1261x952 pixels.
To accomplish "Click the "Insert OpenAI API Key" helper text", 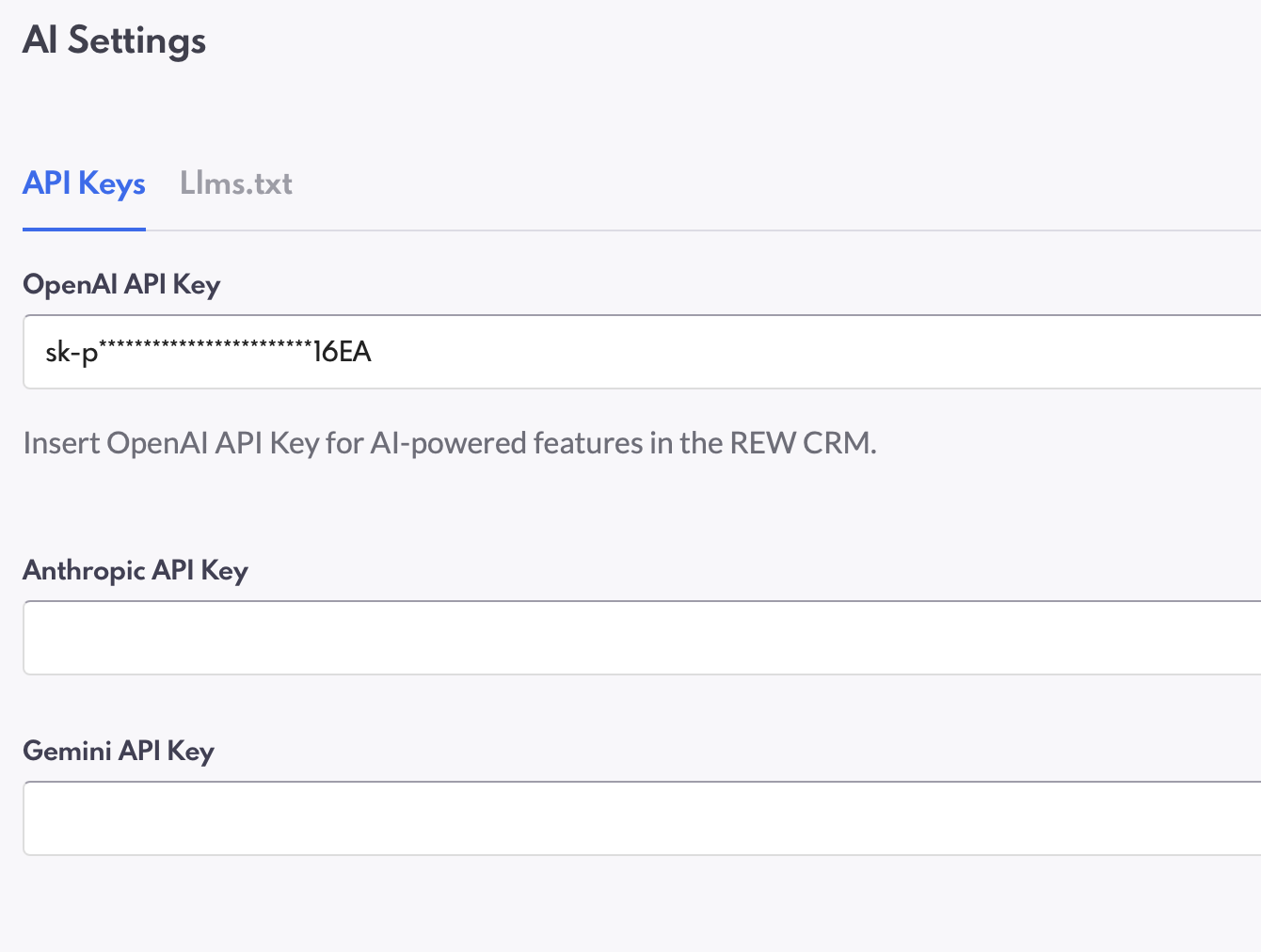I will 171,443.
